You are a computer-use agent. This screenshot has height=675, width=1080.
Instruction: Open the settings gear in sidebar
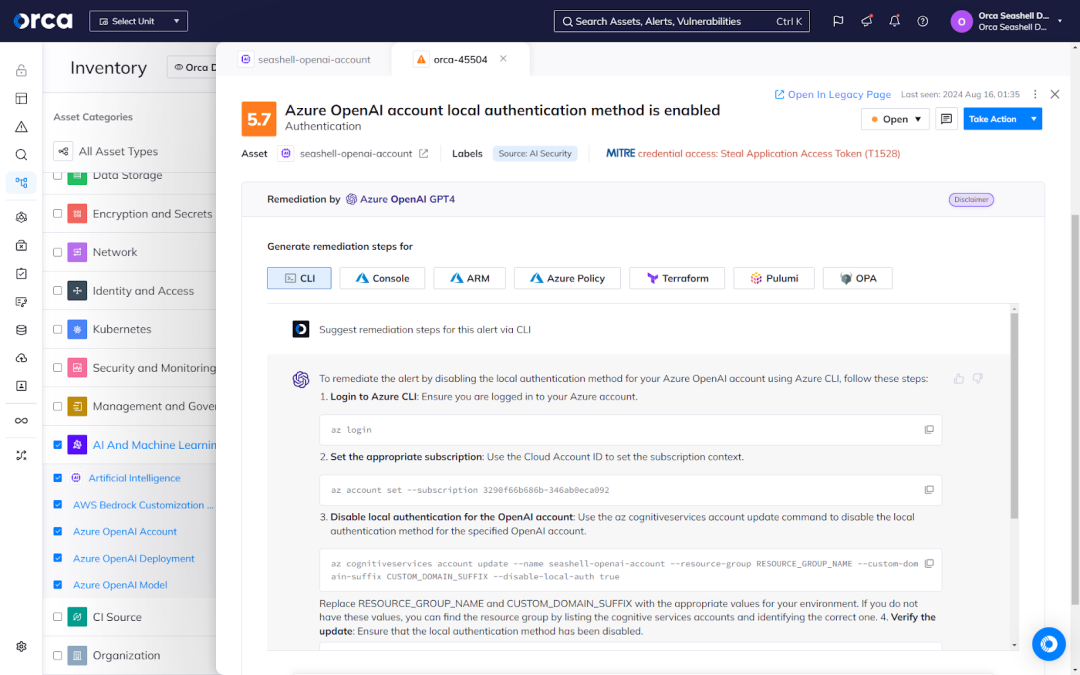click(21, 647)
